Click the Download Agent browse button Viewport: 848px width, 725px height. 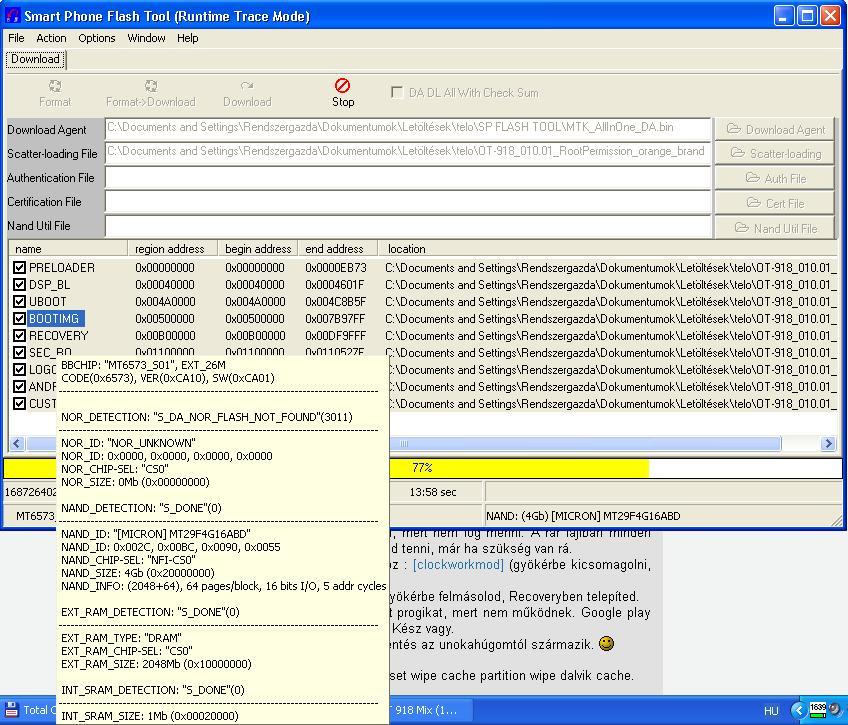[774, 129]
